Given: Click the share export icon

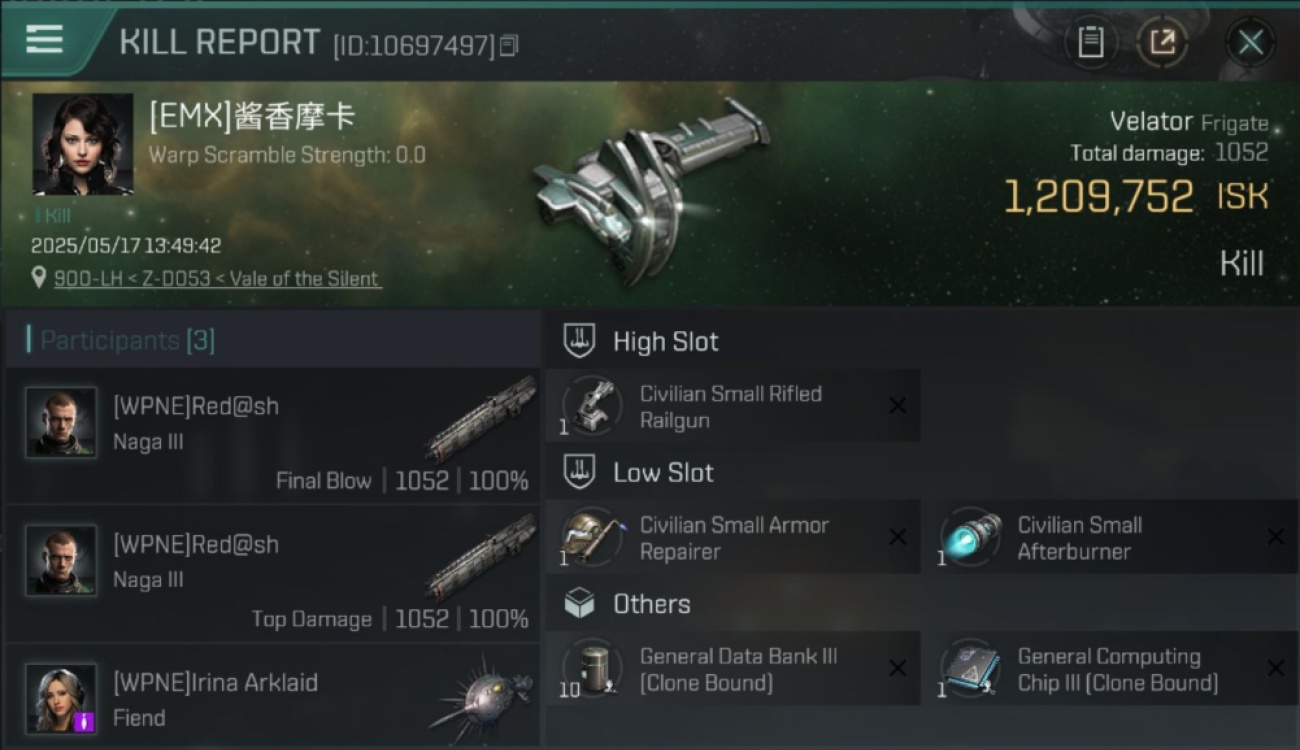Looking at the screenshot, I should coord(1162,42).
